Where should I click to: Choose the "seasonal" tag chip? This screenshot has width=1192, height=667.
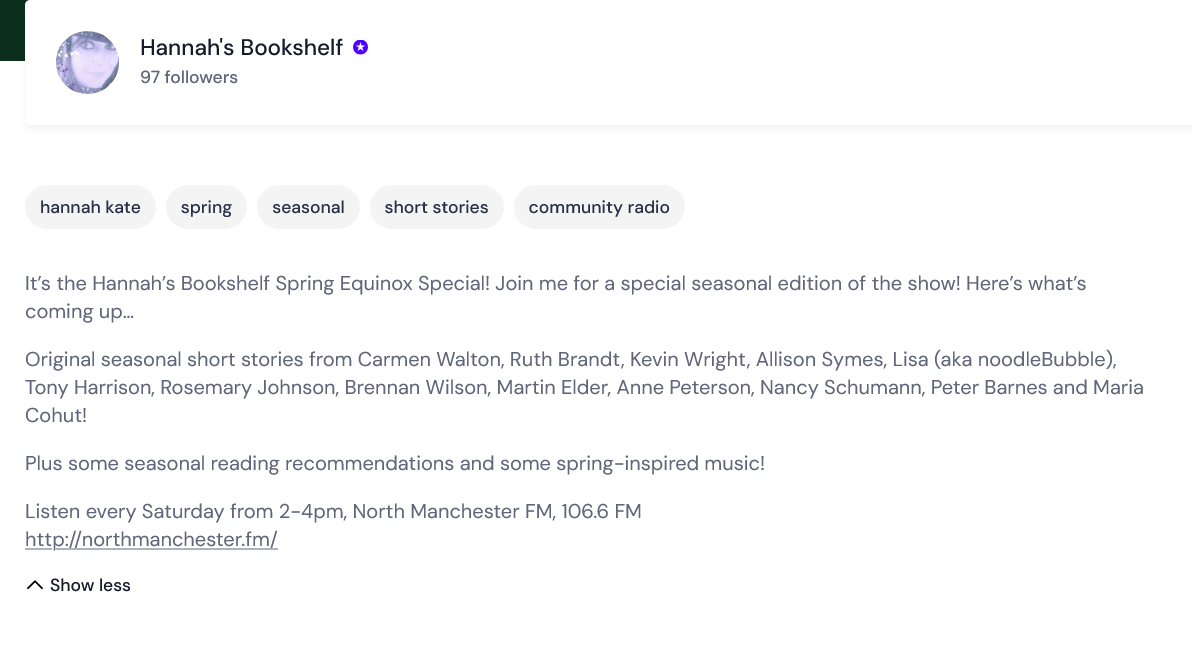click(308, 207)
